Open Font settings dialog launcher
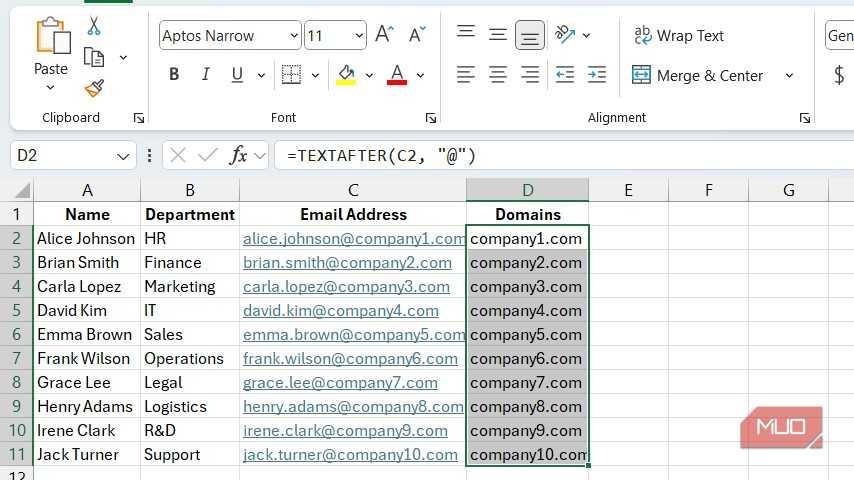 pos(431,118)
